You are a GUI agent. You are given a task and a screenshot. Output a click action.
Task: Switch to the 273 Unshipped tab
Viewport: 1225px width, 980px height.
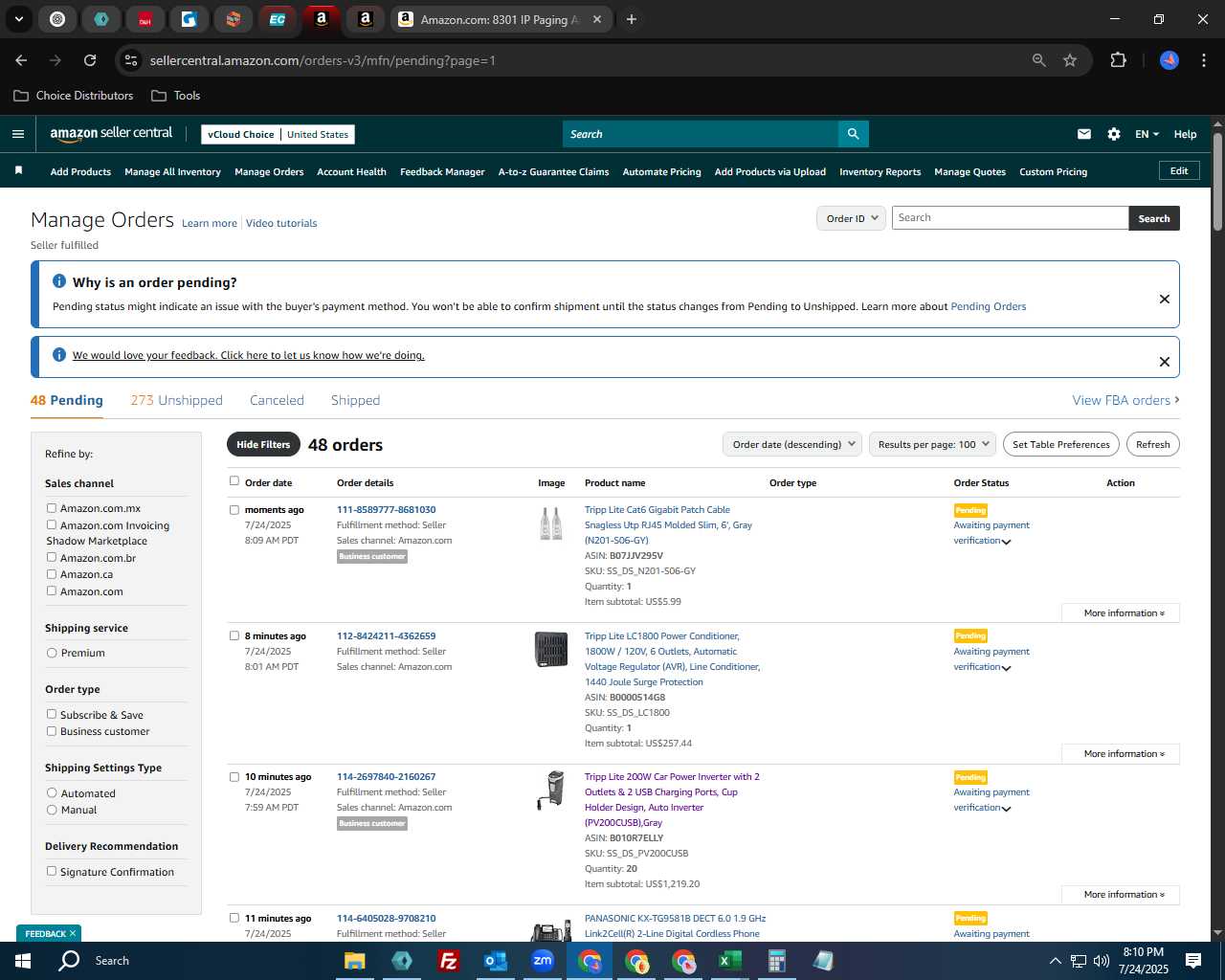[x=176, y=400]
